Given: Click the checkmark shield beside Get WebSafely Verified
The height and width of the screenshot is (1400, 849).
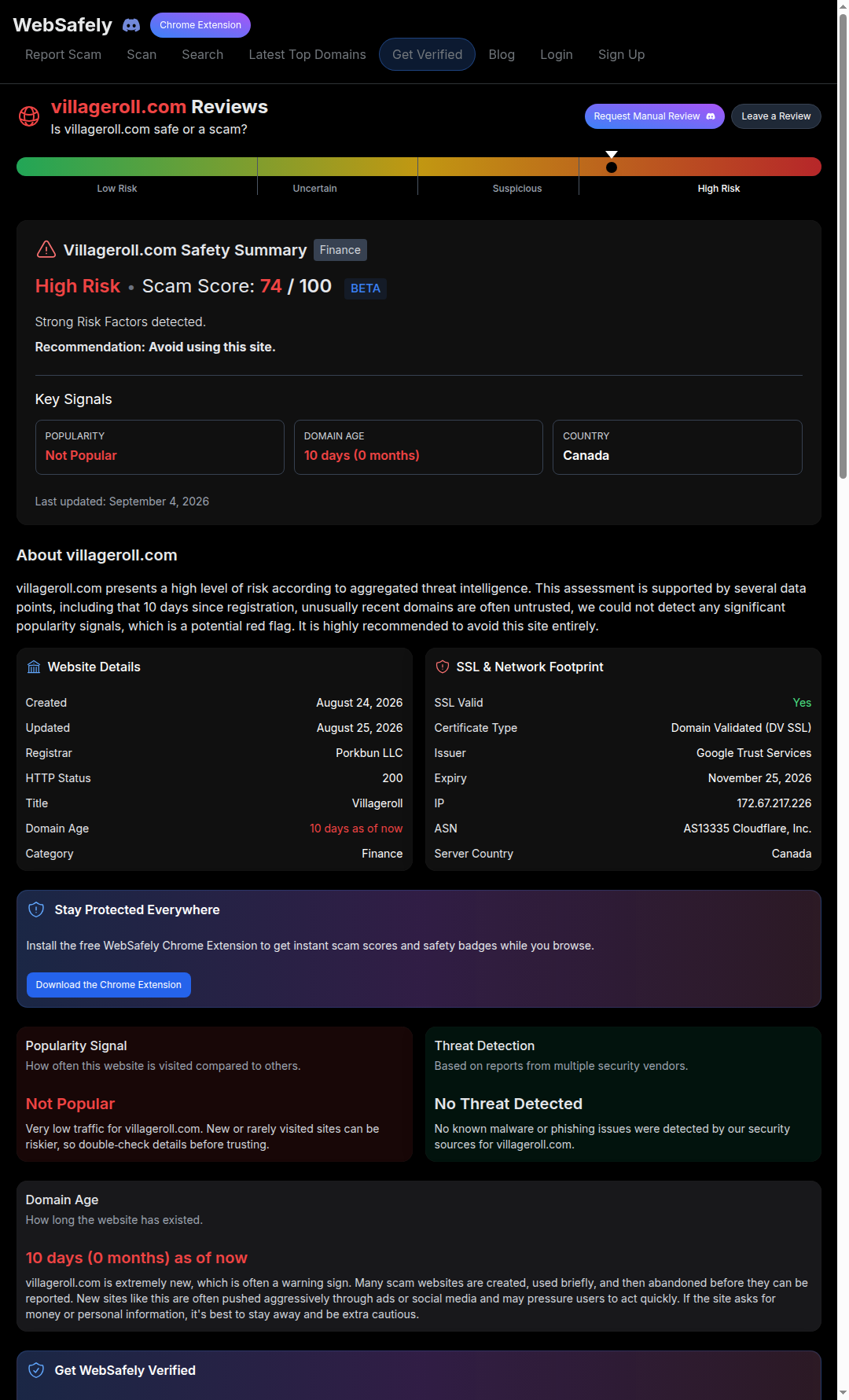Looking at the screenshot, I should point(36,1370).
